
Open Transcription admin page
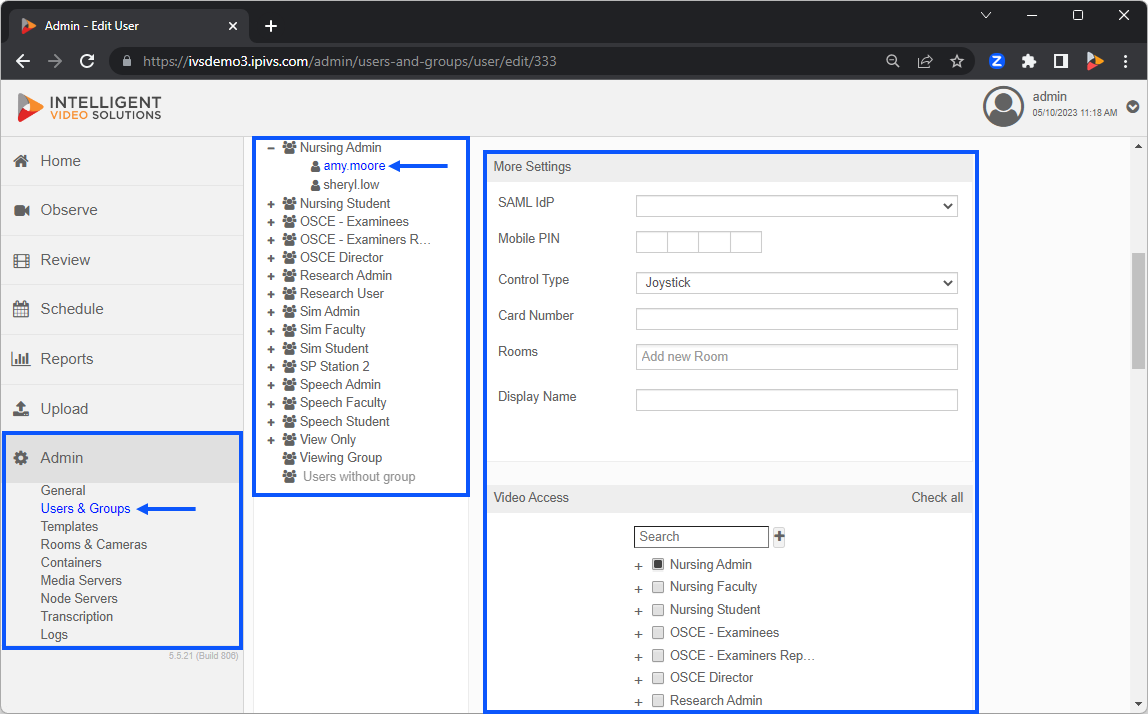pos(77,617)
